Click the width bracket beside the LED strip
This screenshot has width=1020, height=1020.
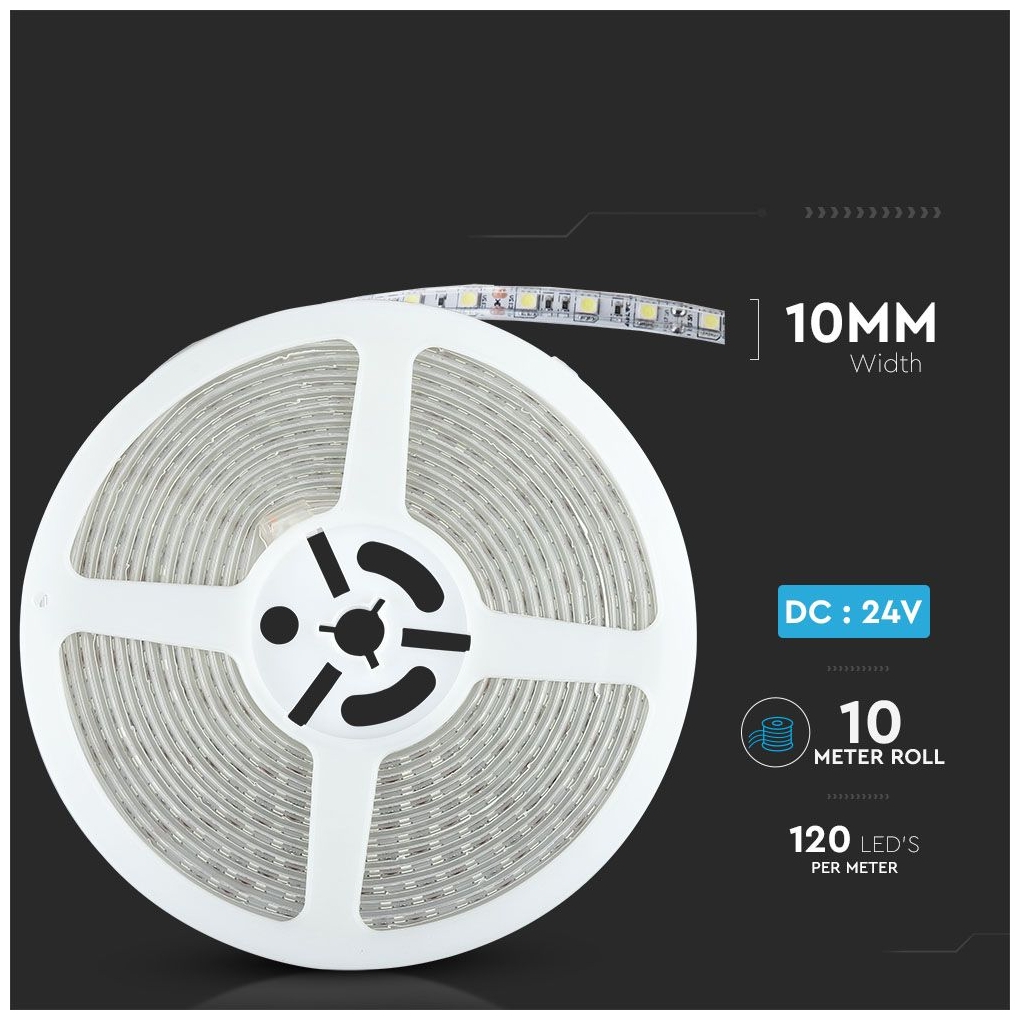click(x=755, y=329)
